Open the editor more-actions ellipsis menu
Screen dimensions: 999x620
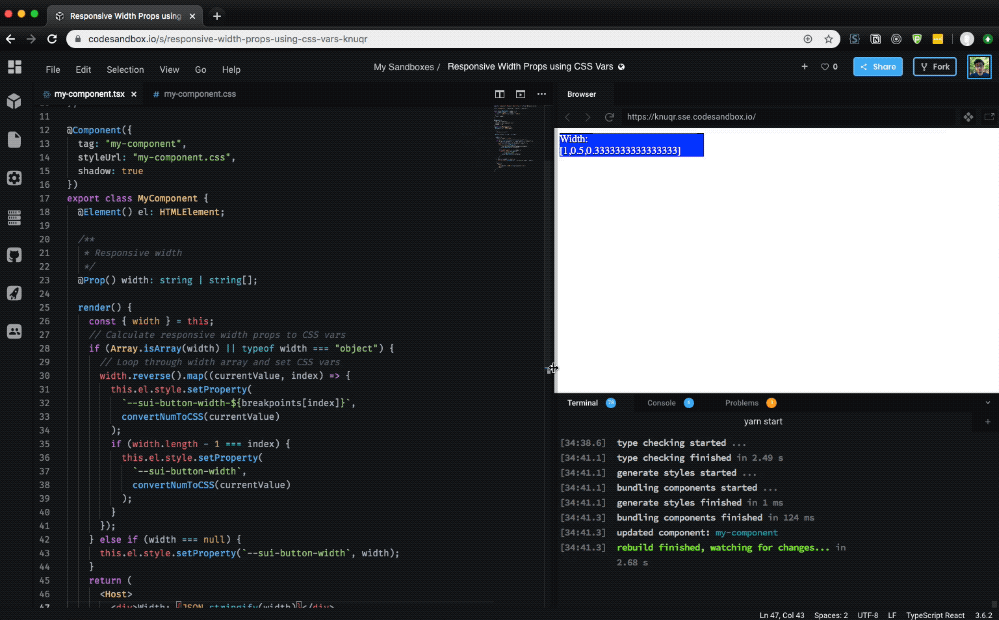point(541,93)
